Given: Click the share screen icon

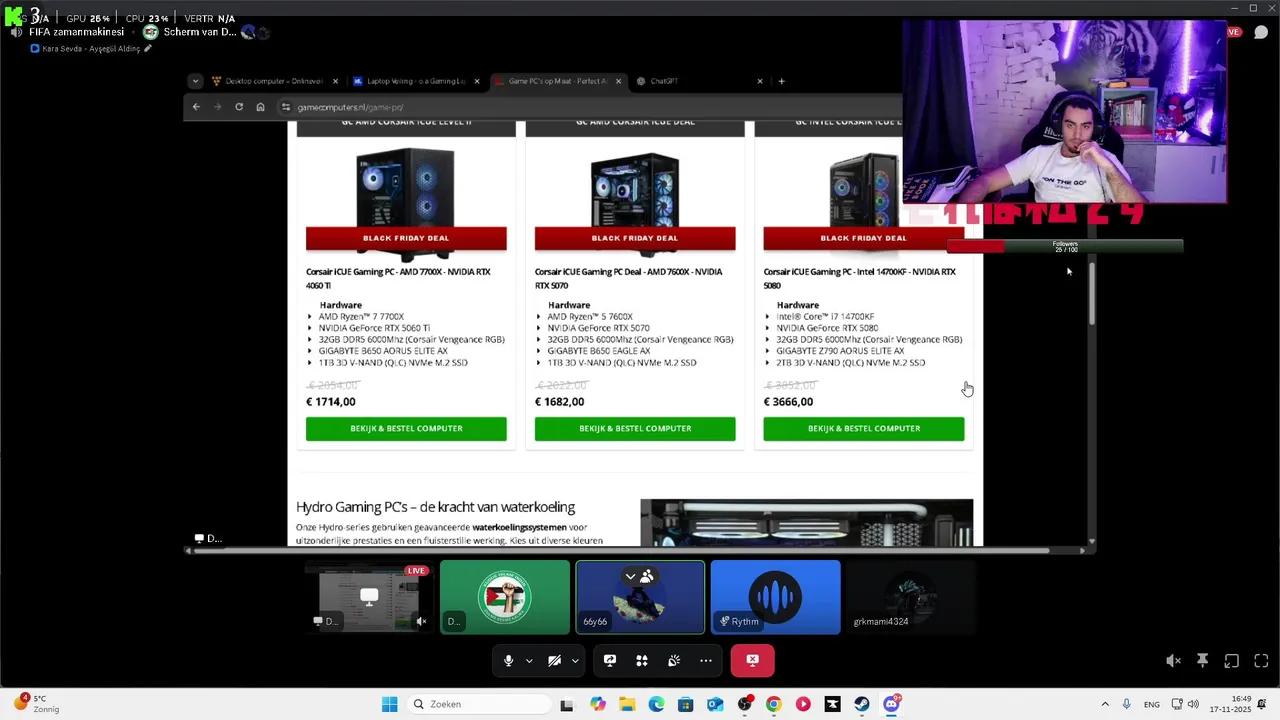Looking at the screenshot, I should 610,660.
